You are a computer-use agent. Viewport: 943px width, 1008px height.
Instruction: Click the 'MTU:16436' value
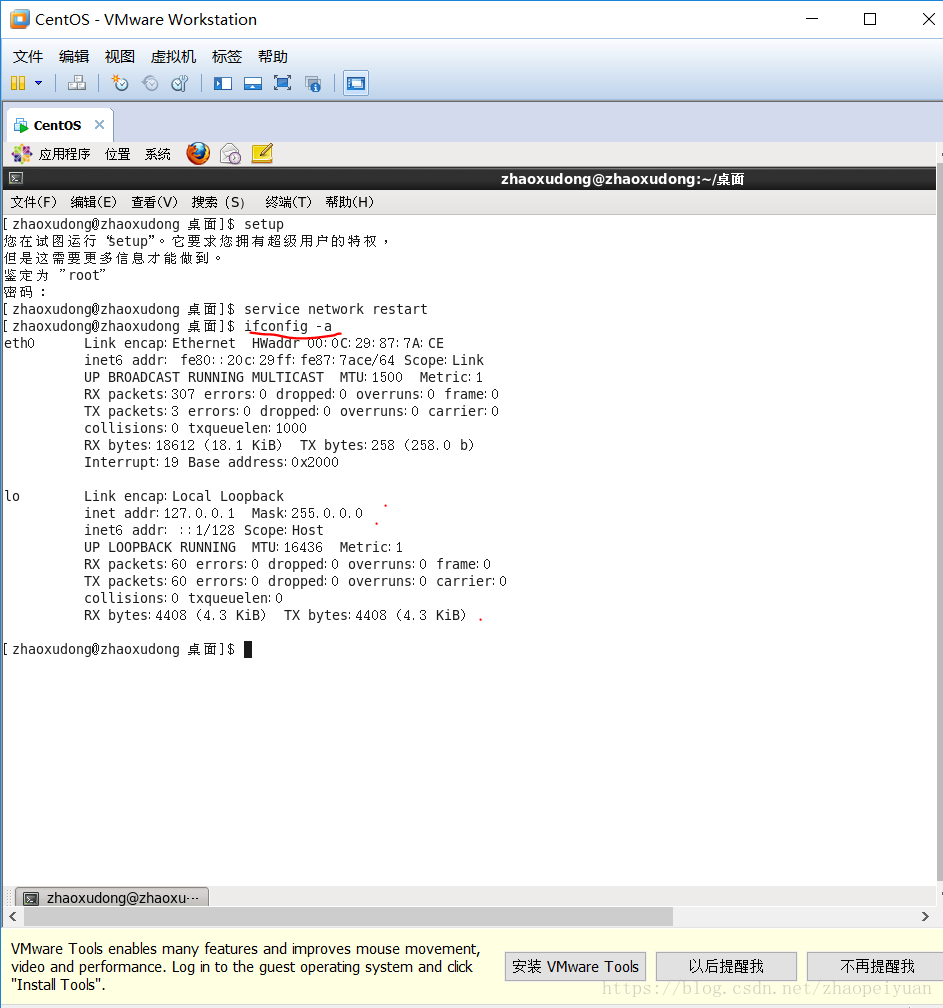point(287,547)
